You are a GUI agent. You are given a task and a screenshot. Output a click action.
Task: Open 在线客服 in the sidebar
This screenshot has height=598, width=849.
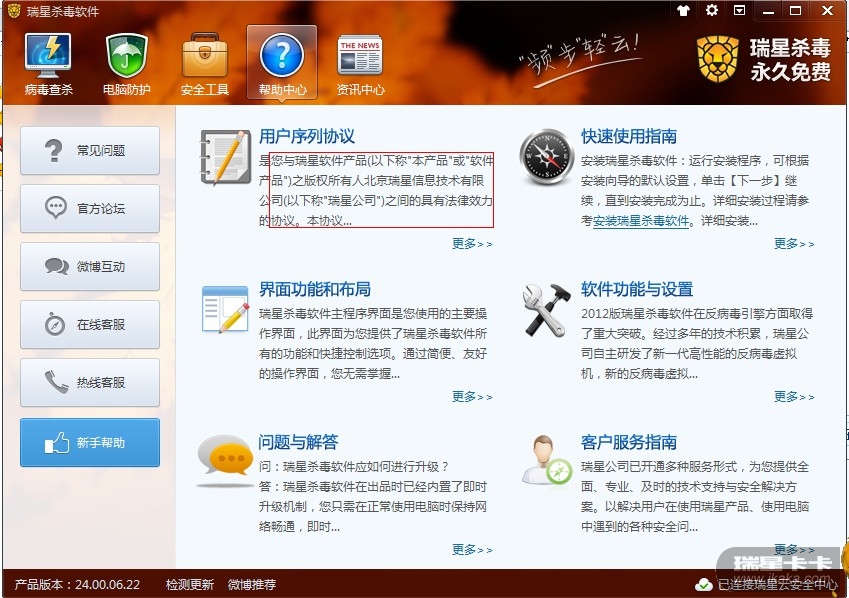pyautogui.click(x=90, y=324)
